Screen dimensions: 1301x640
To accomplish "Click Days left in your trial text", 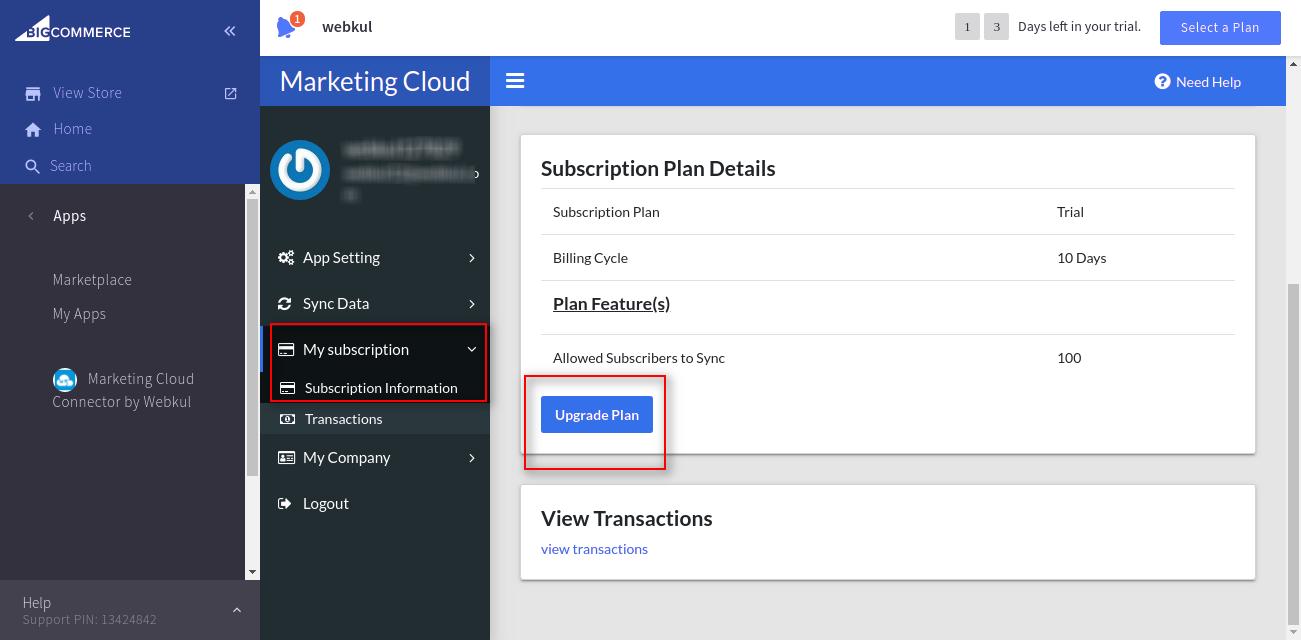I will tap(1079, 27).
